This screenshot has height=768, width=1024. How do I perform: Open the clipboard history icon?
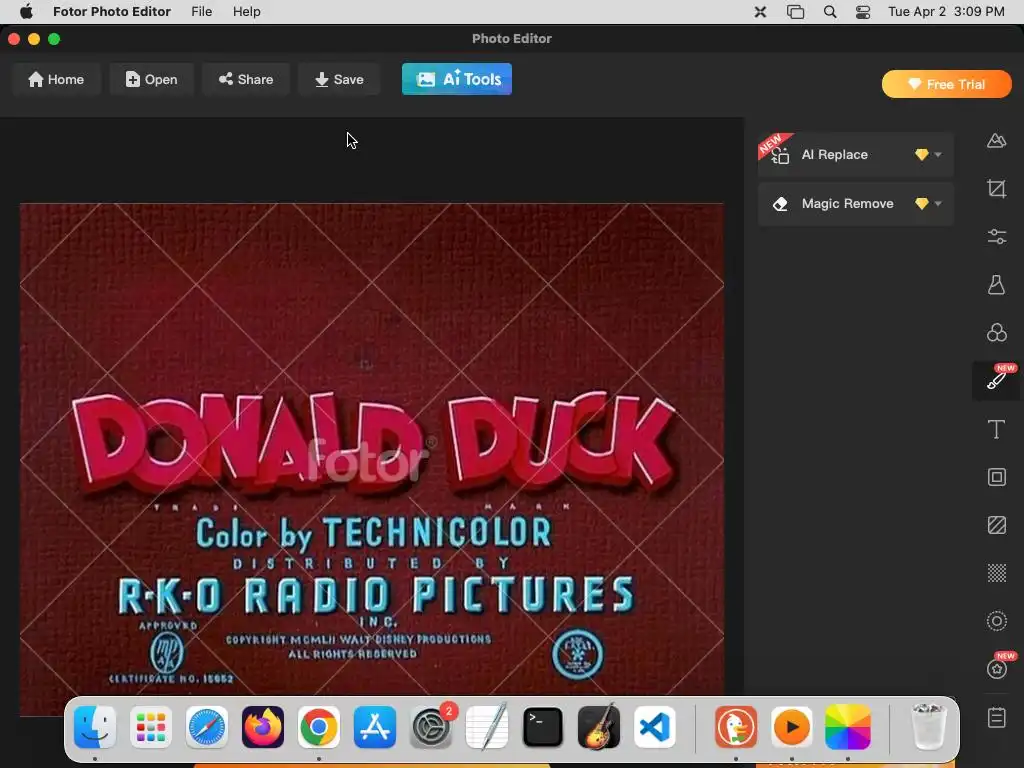click(x=996, y=717)
